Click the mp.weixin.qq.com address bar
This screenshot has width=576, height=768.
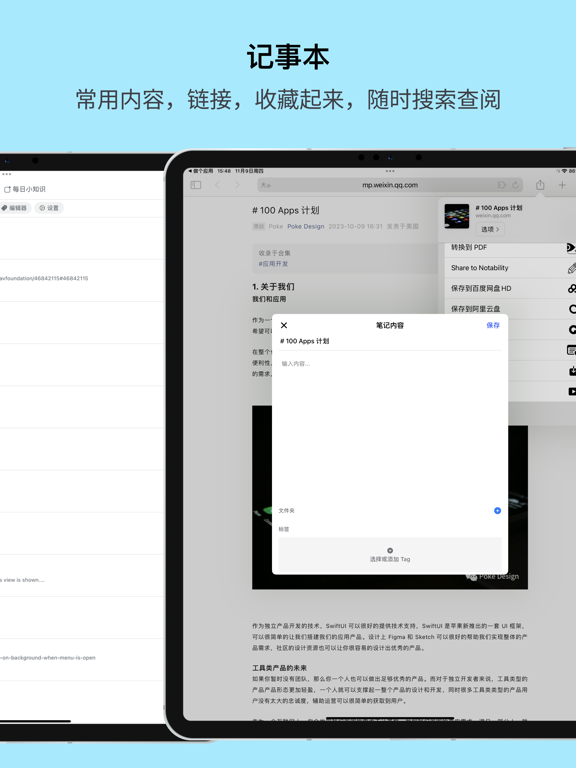[390, 185]
